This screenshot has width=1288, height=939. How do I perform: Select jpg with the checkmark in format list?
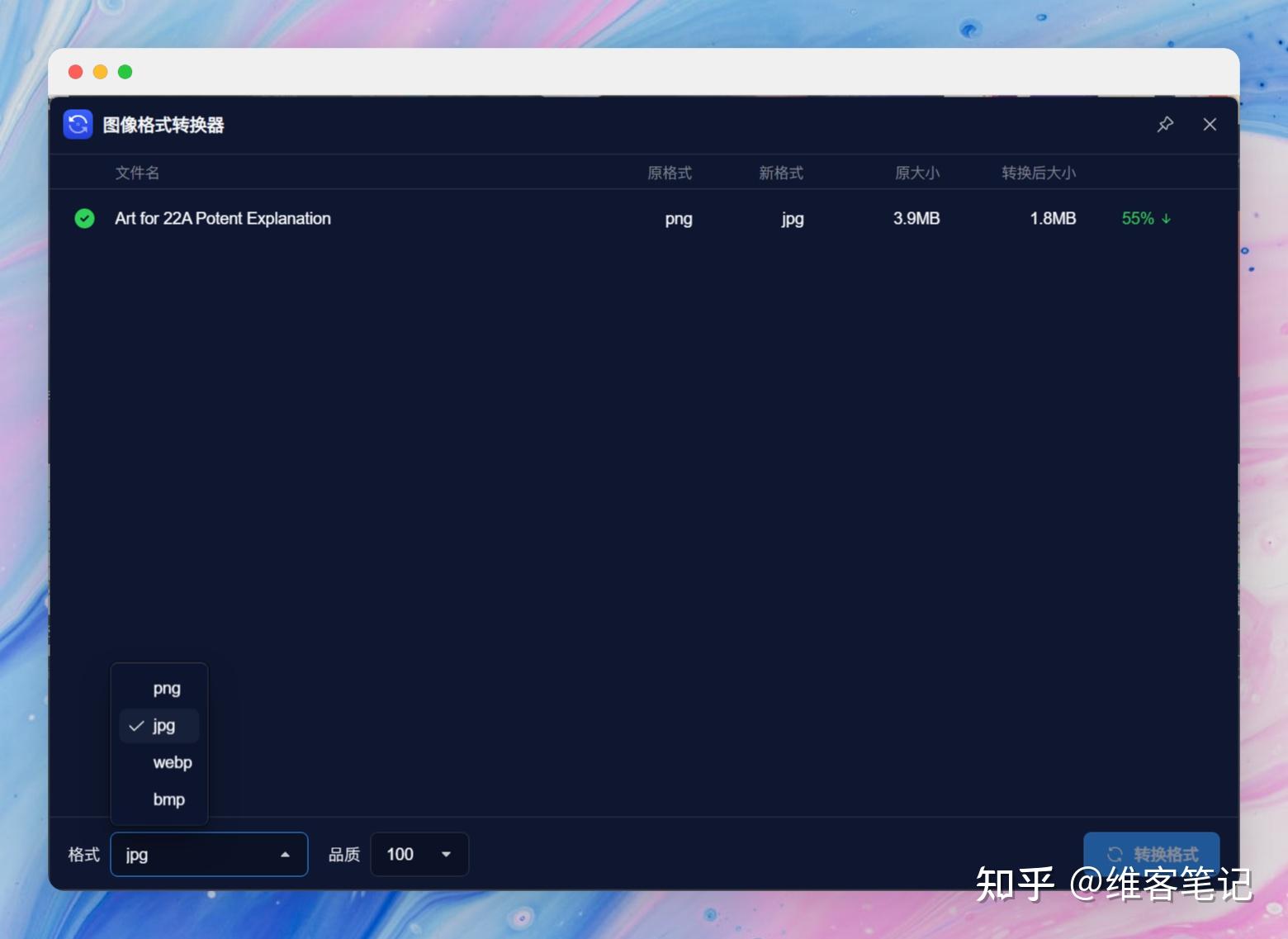tap(162, 725)
